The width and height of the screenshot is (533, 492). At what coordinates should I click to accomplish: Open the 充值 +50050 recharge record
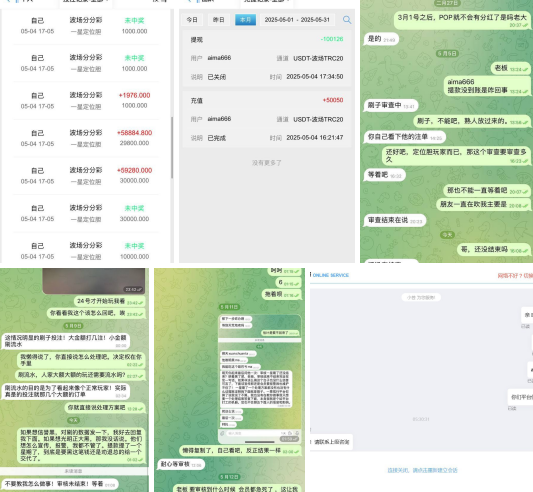(x=267, y=119)
